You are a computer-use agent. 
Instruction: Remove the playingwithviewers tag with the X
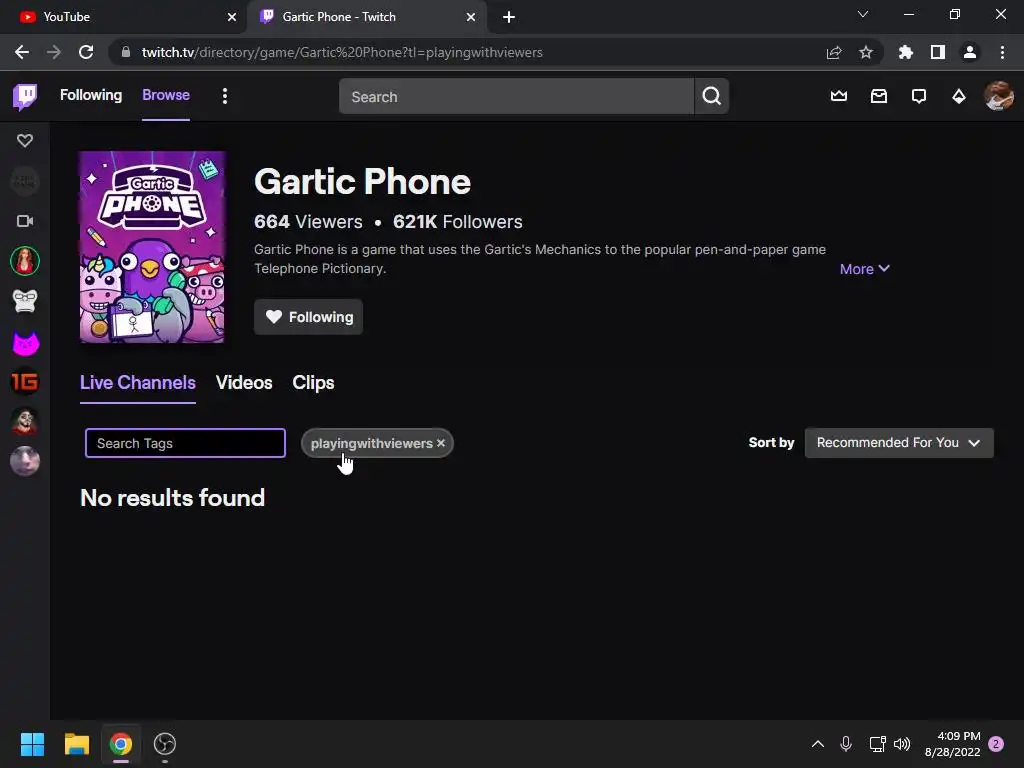click(441, 443)
